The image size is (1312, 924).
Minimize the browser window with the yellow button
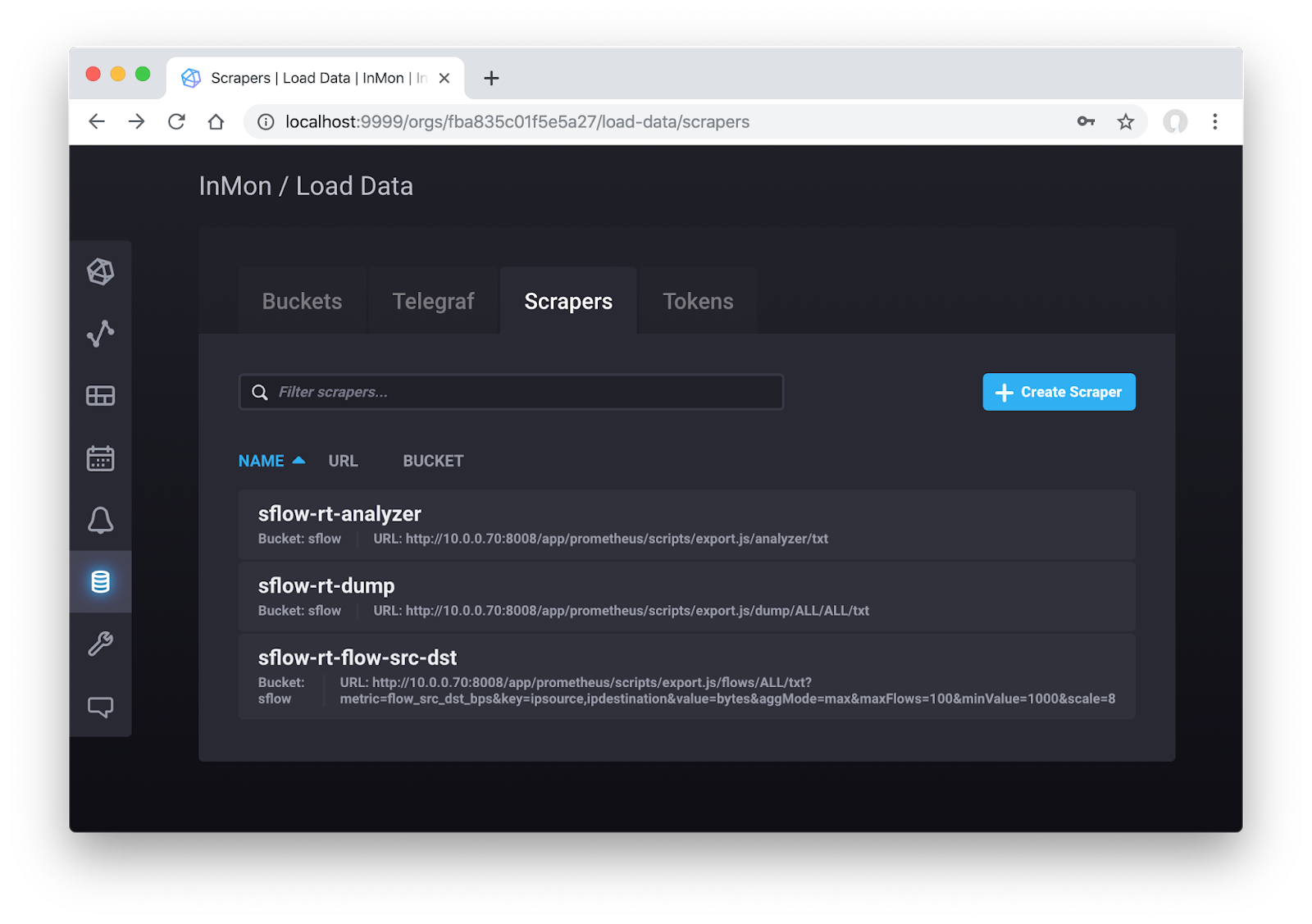click(x=118, y=74)
